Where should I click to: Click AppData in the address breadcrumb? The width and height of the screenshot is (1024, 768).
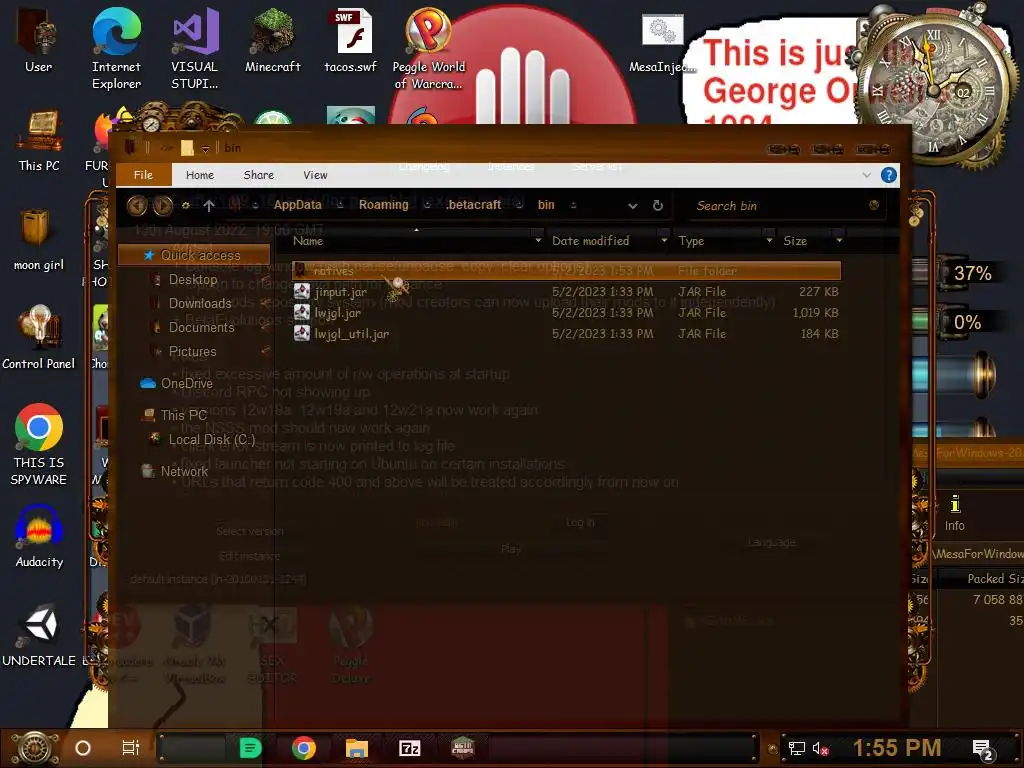tap(298, 204)
